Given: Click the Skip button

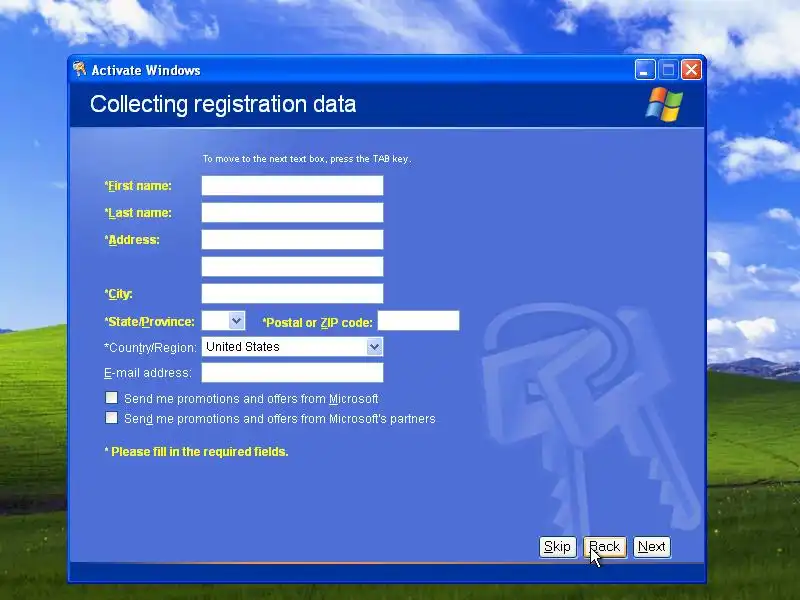Looking at the screenshot, I should pyautogui.click(x=558, y=547).
